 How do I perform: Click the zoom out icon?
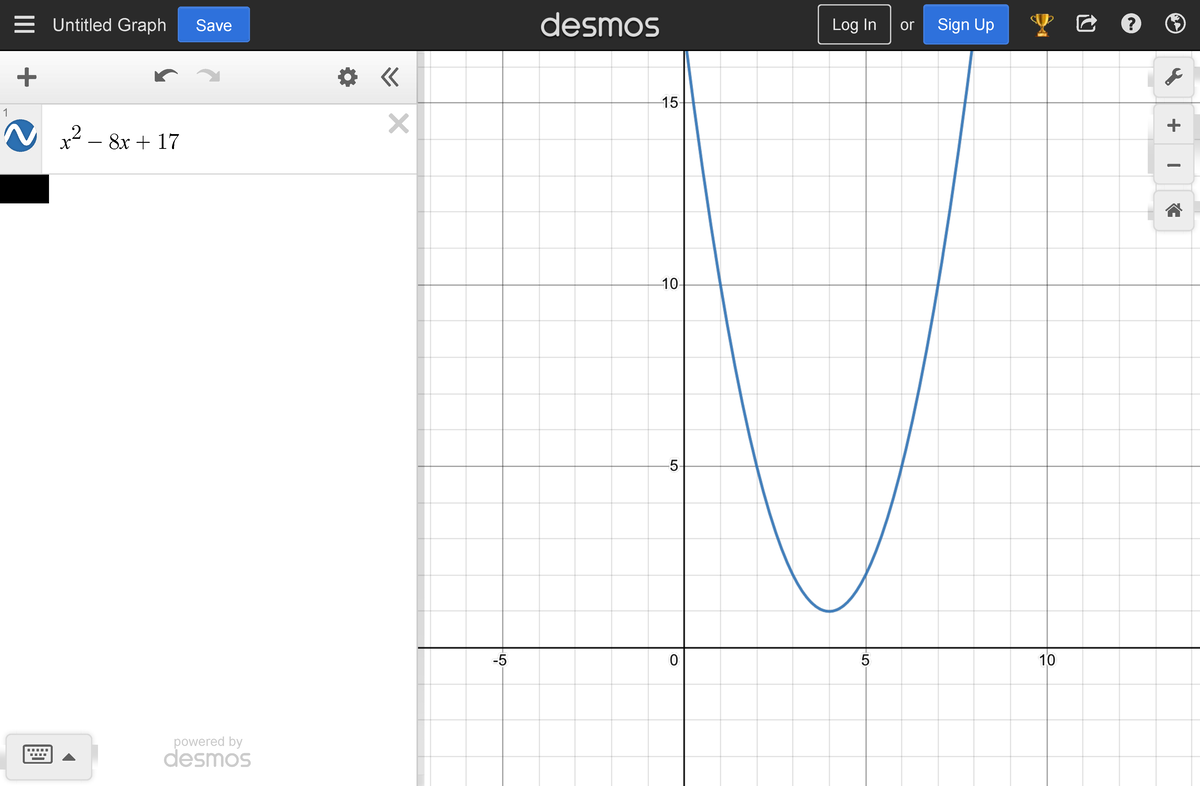pyautogui.click(x=1174, y=164)
